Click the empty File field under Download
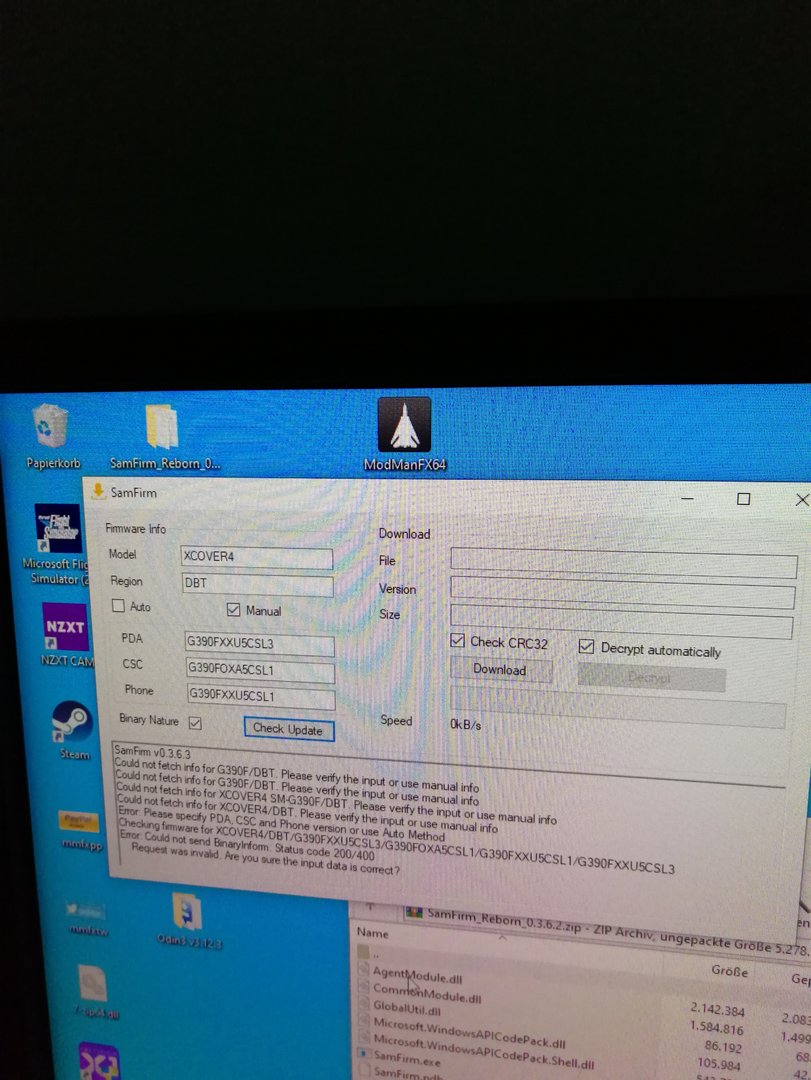 [624, 562]
